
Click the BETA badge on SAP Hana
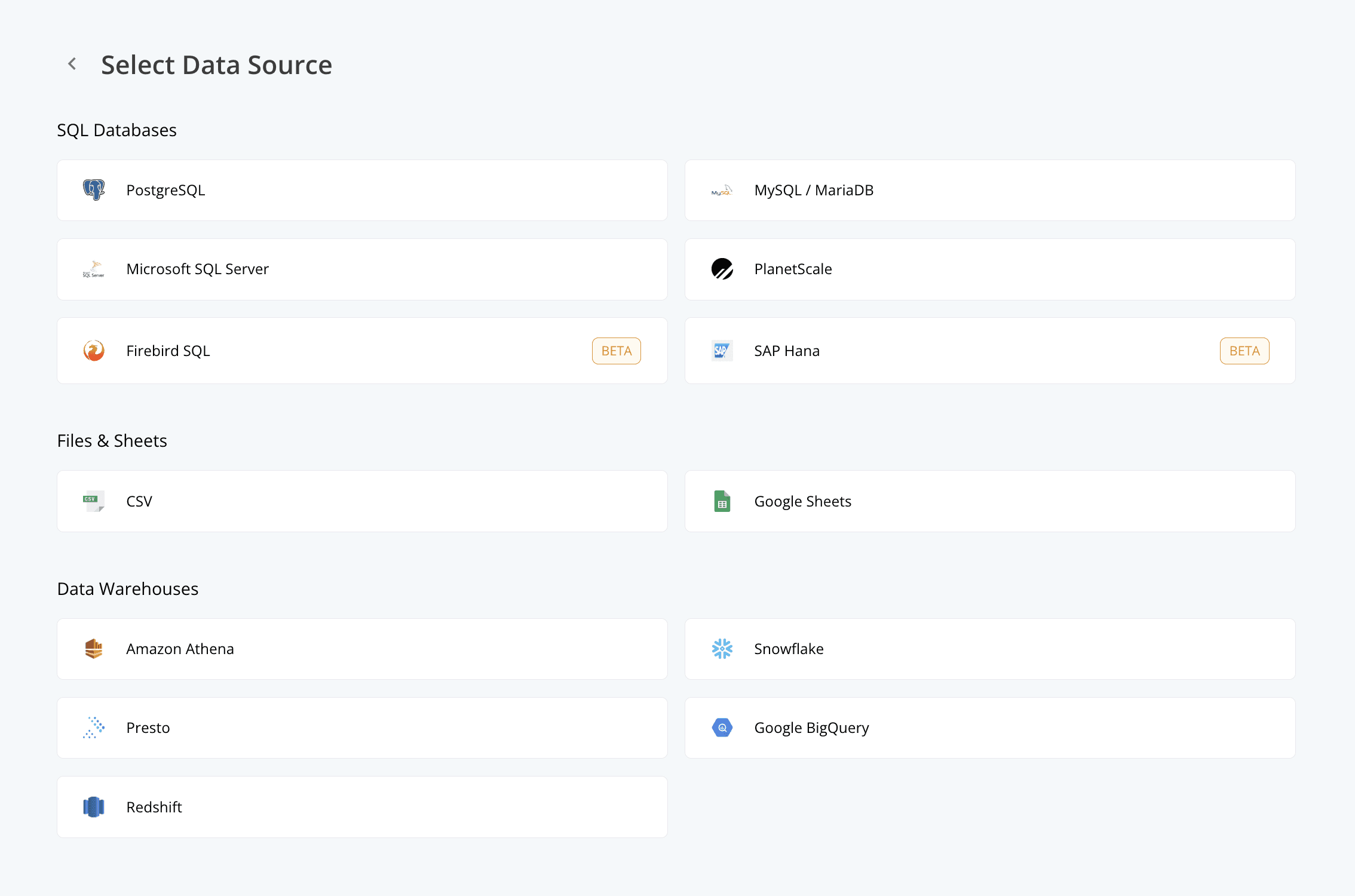click(x=1244, y=351)
